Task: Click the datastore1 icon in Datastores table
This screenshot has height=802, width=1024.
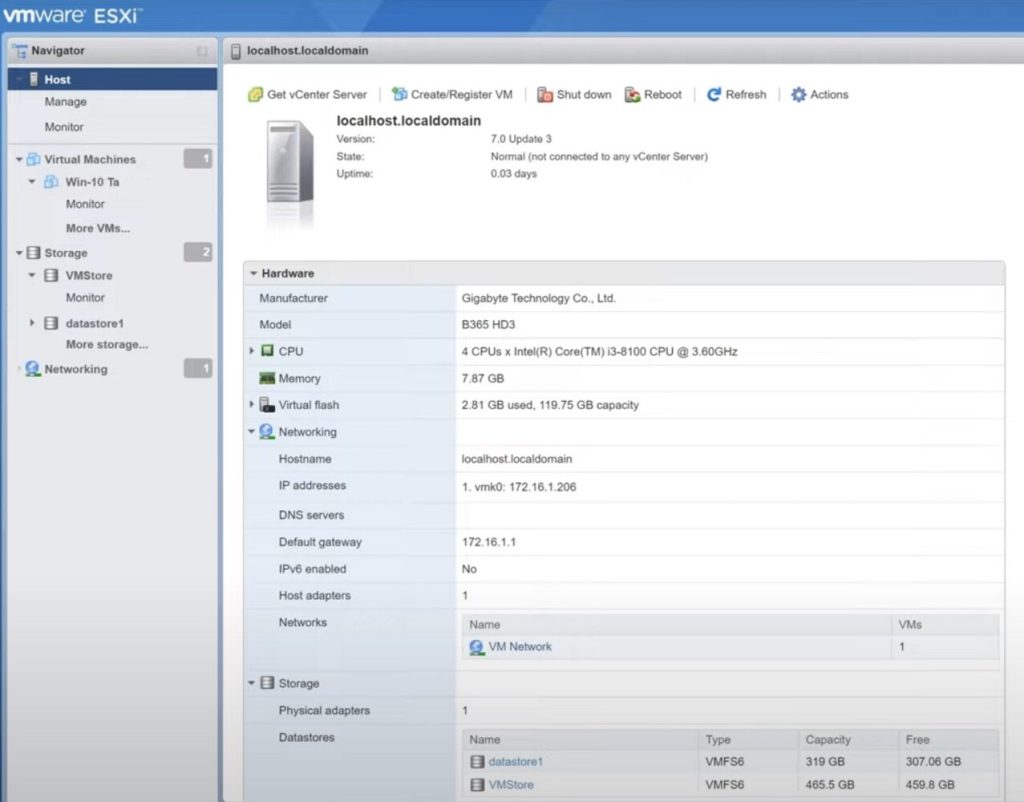Action: point(477,762)
